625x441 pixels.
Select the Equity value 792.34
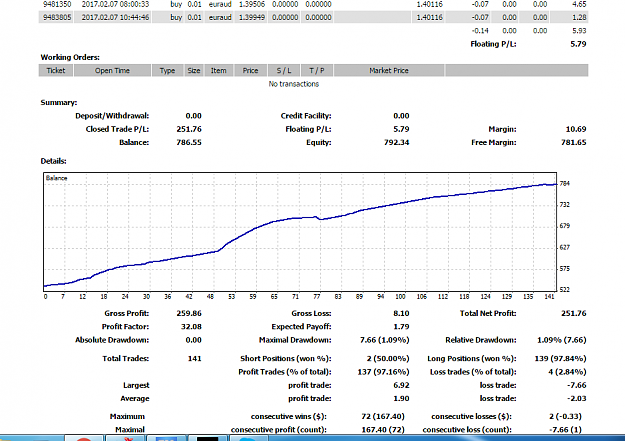click(397, 142)
